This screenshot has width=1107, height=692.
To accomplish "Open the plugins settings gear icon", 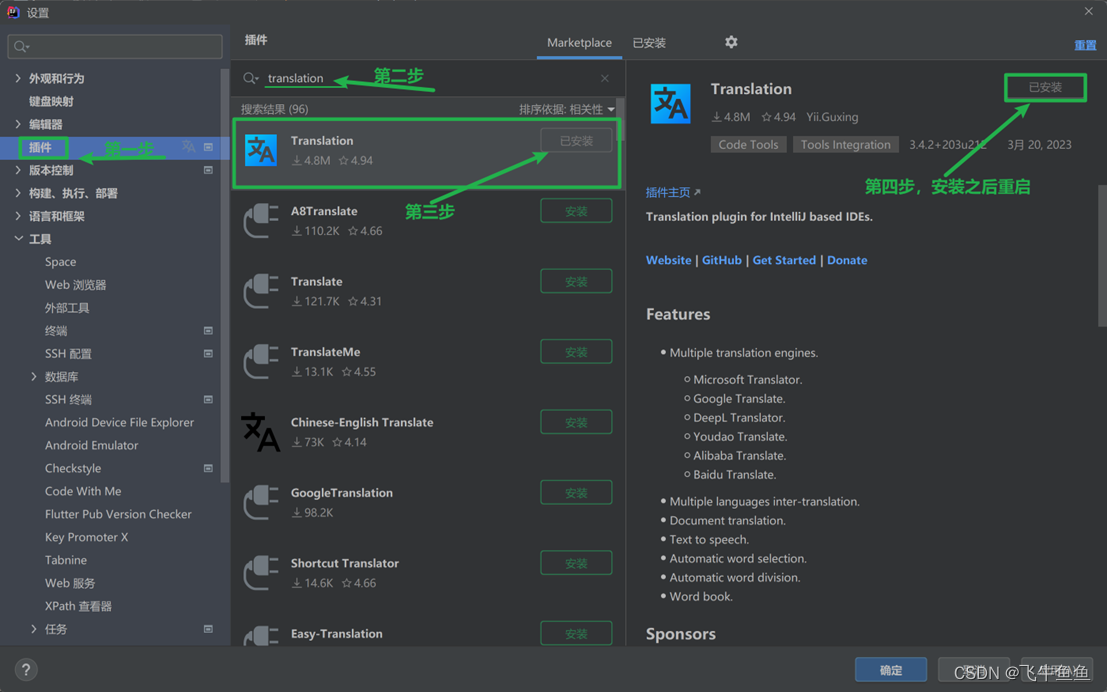I will point(731,42).
